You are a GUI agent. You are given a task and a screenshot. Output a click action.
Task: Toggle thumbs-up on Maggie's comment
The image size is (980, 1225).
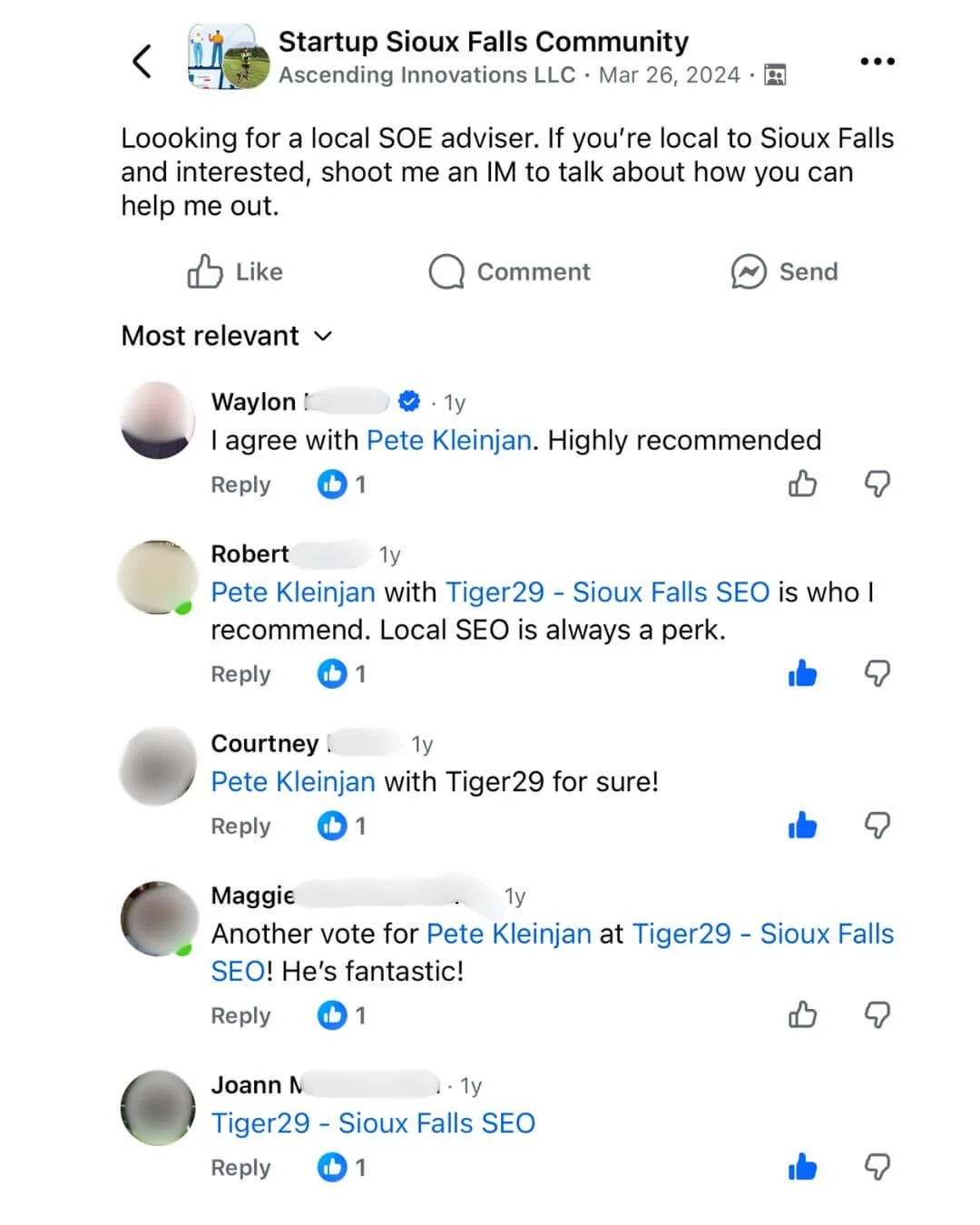pos(802,1014)
